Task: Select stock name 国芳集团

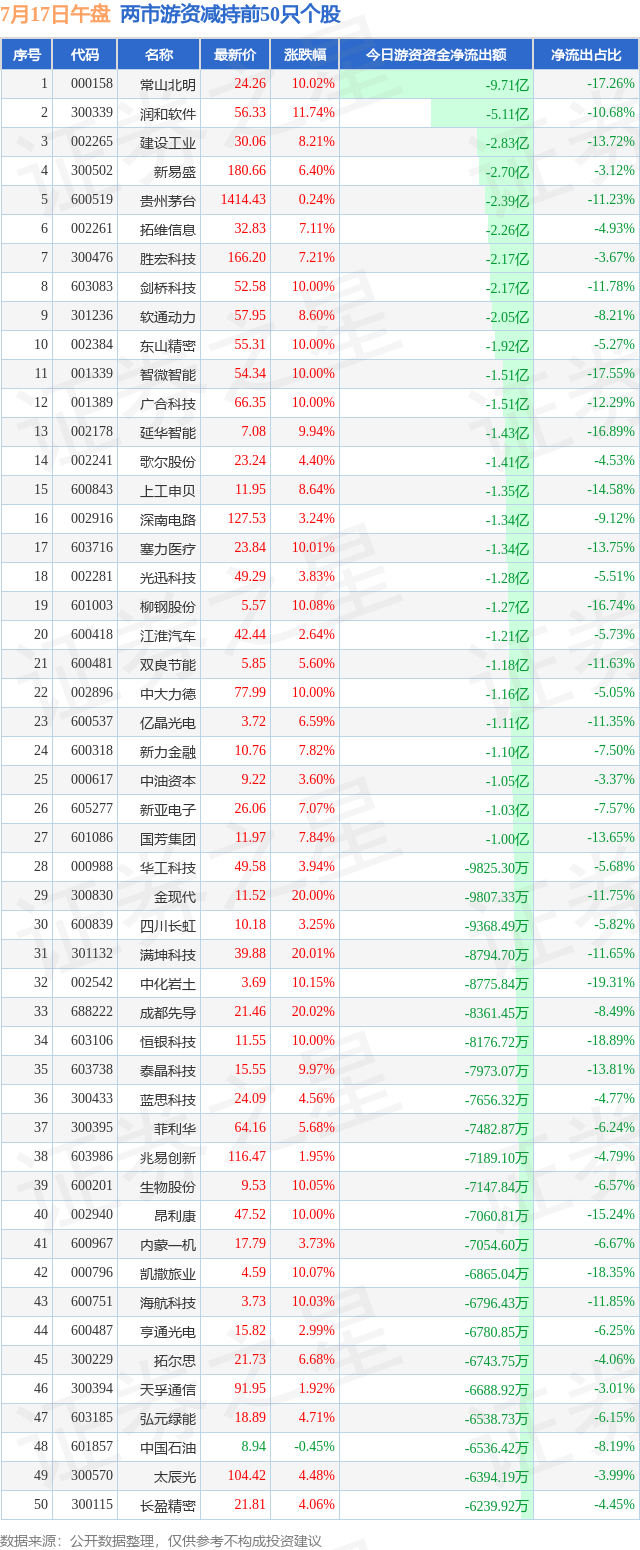Action: point(168,838)
